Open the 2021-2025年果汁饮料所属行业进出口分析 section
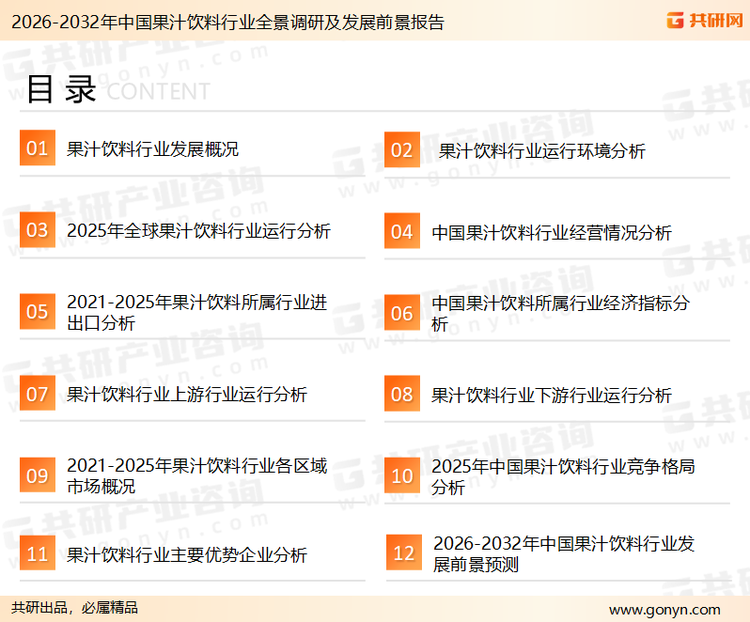Image resolution: width=750 pixels, height=622 pixels. 196,313
